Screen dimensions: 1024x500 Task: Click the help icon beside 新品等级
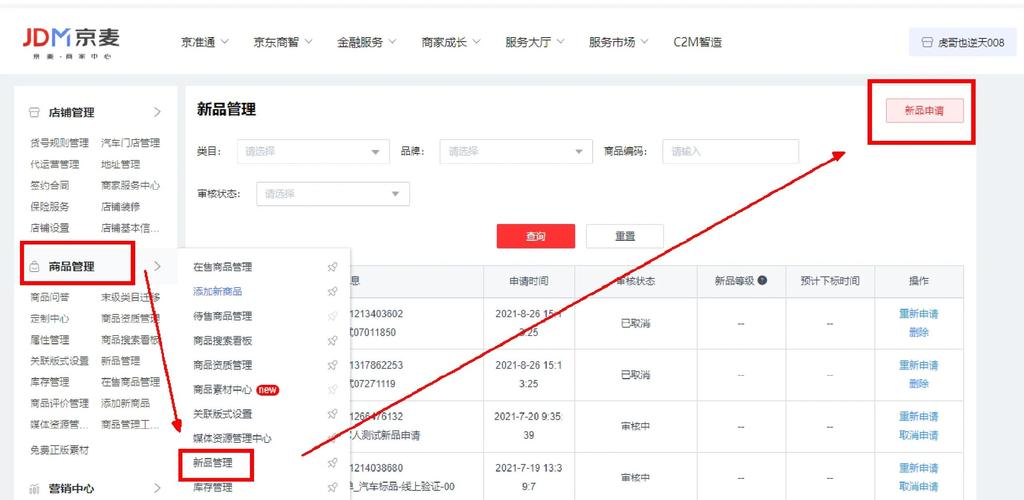[x=762, y=281]
